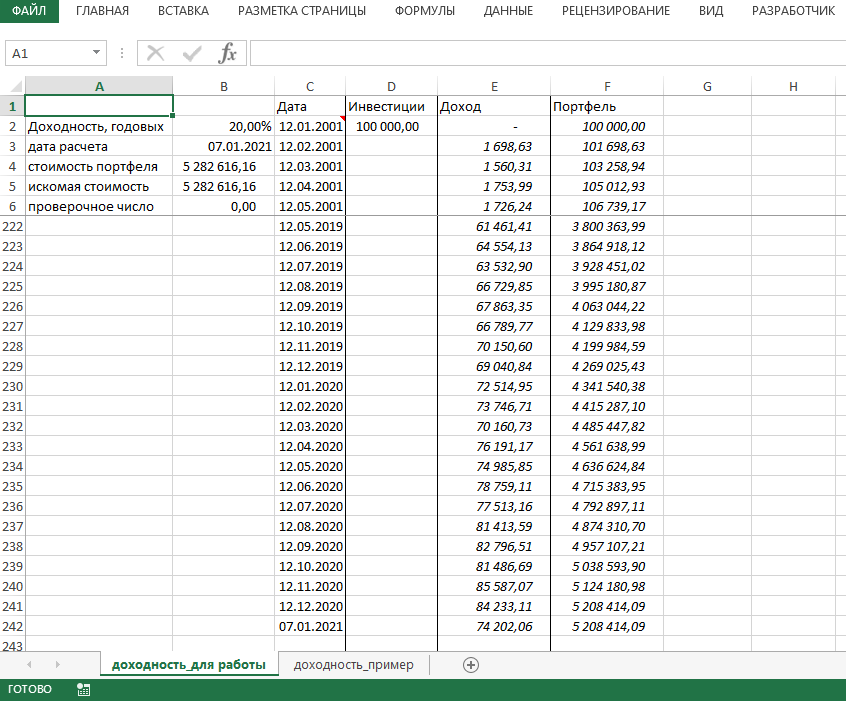The width and height of the screenshot is (846, 701).
Task: Select row 242 header
Action: coord(12,627)
